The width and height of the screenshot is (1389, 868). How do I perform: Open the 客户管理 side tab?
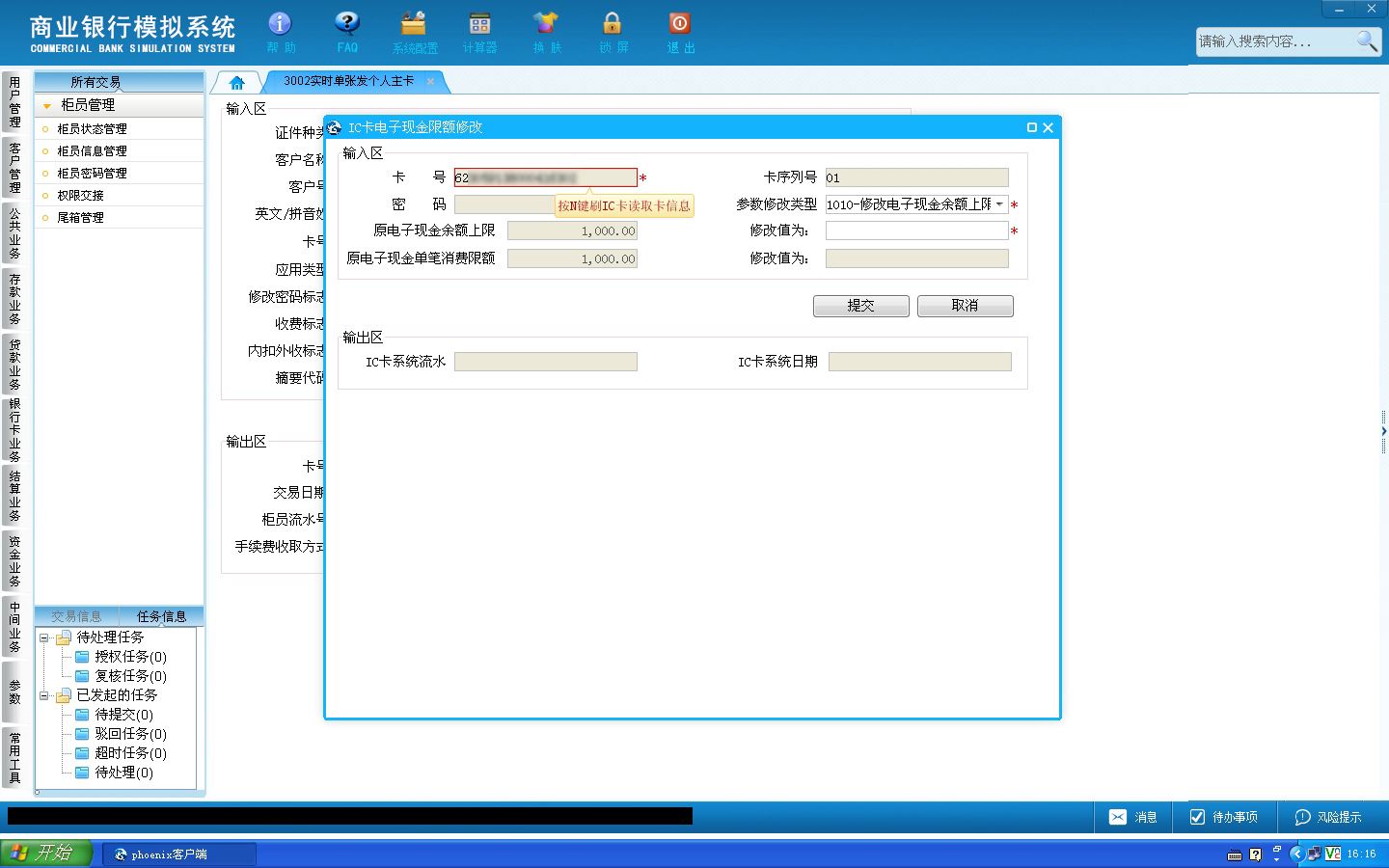(14, 168)
